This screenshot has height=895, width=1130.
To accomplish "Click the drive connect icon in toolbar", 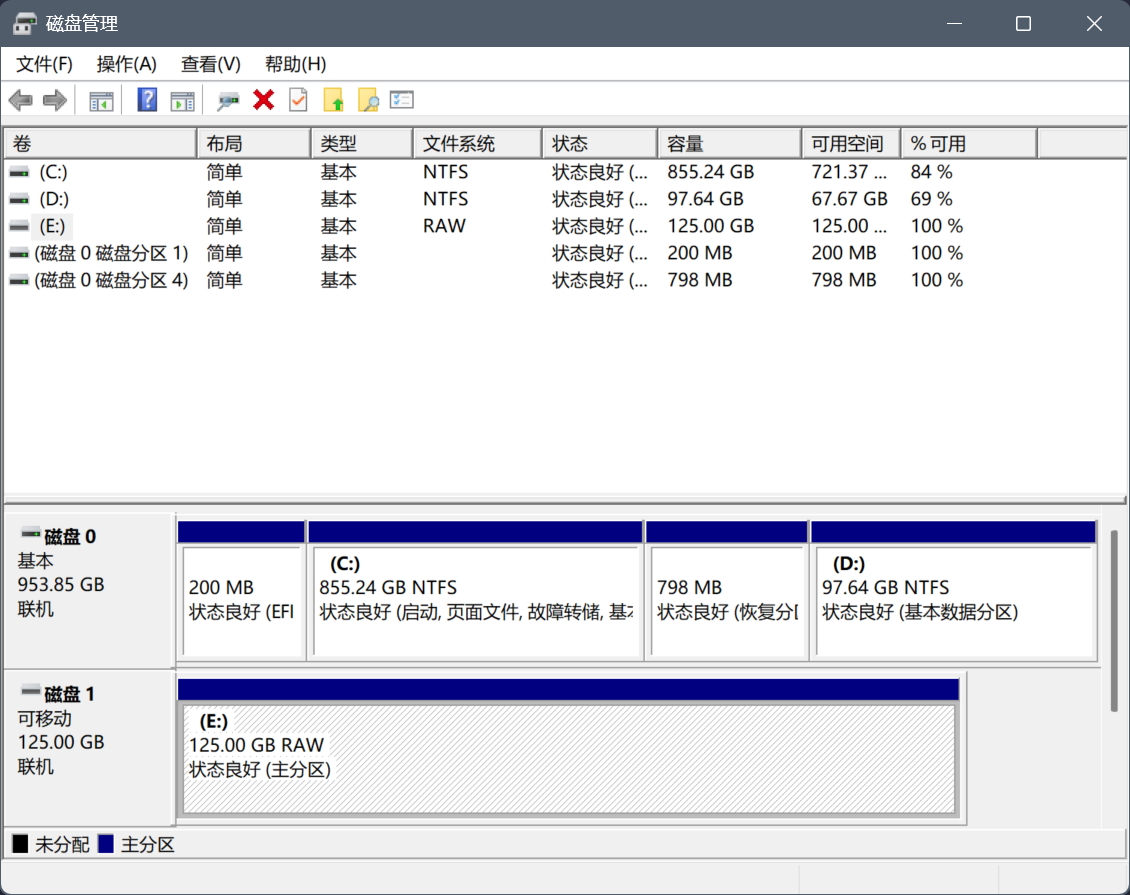I will coord(229,100).
